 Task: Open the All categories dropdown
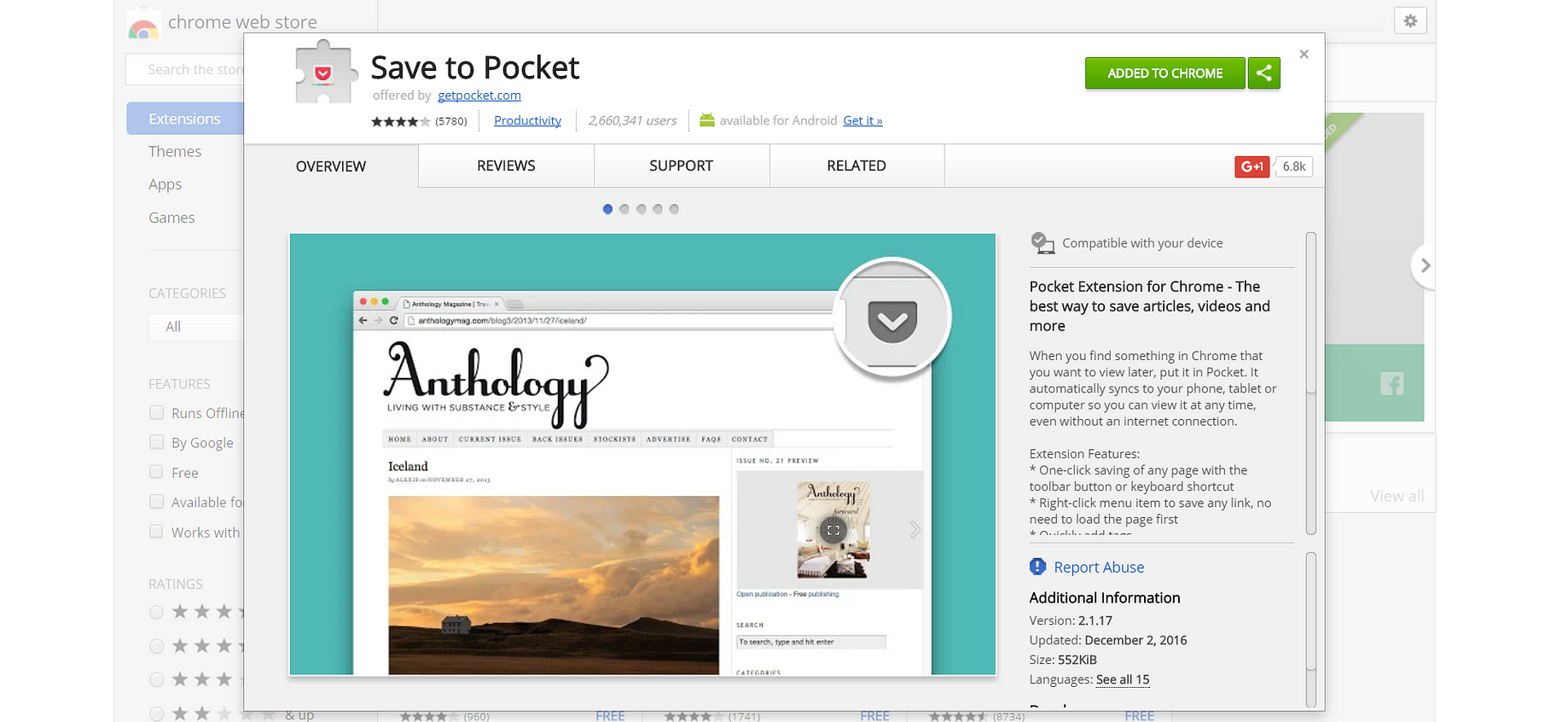(196, 327)
